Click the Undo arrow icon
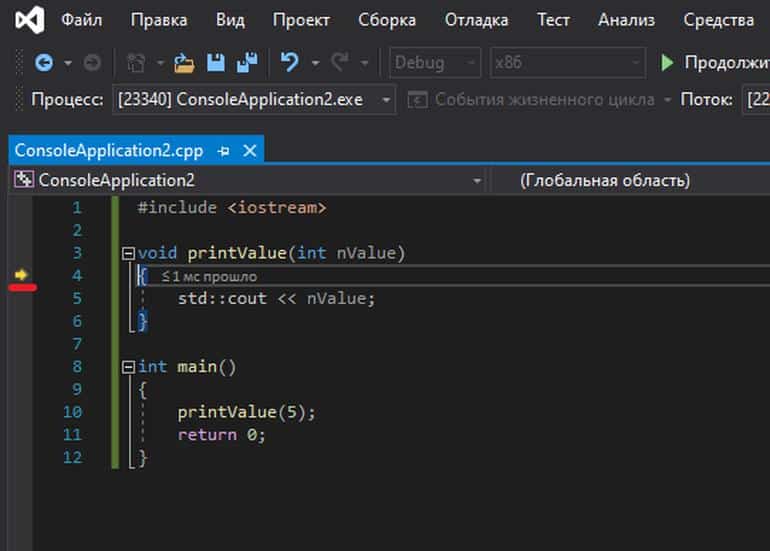 point(290,62)
